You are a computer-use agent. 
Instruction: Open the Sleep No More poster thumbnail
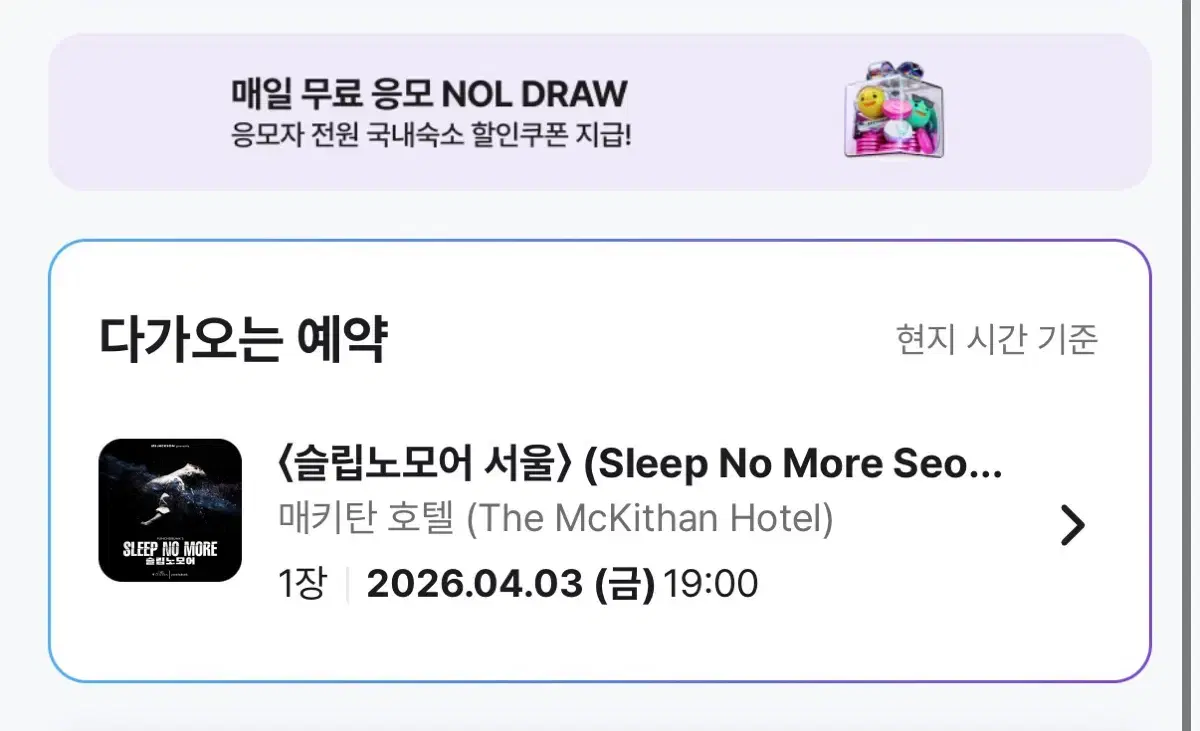pos(170,510)
